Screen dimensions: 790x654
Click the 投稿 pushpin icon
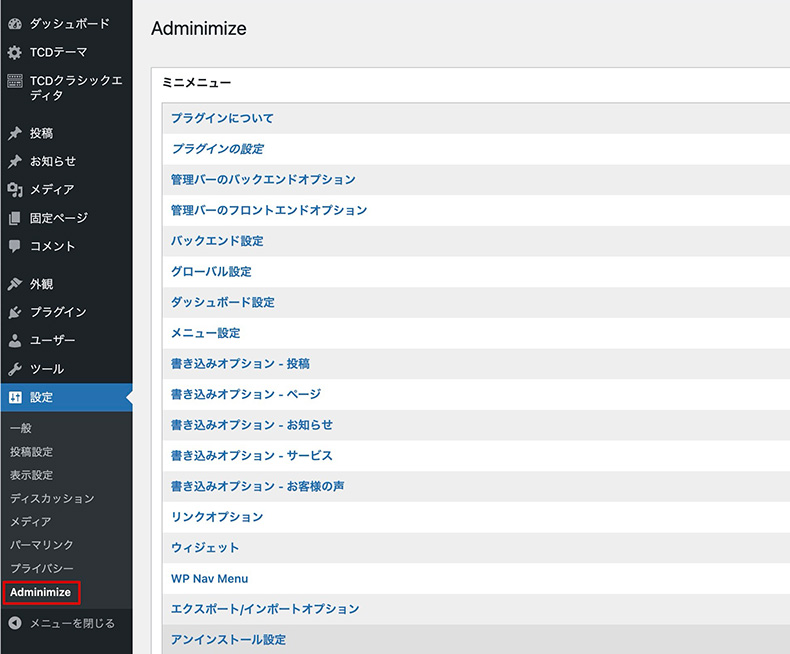pos(14,133)
